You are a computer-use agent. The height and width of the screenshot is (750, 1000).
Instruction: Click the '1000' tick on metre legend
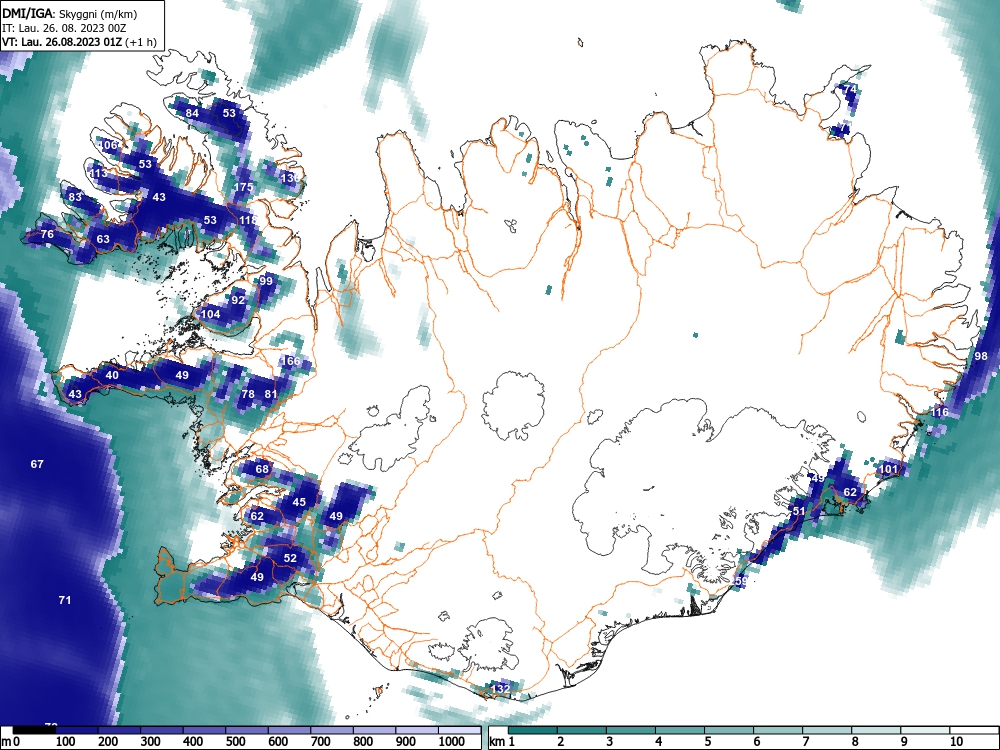tap(452, 741)
